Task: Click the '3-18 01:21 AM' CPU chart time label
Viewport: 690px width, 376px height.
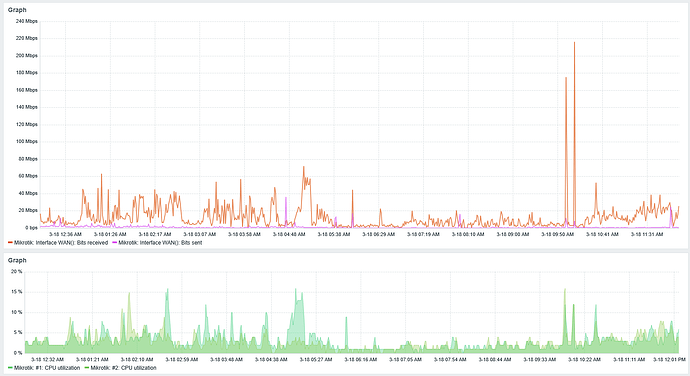Action: 92,359
